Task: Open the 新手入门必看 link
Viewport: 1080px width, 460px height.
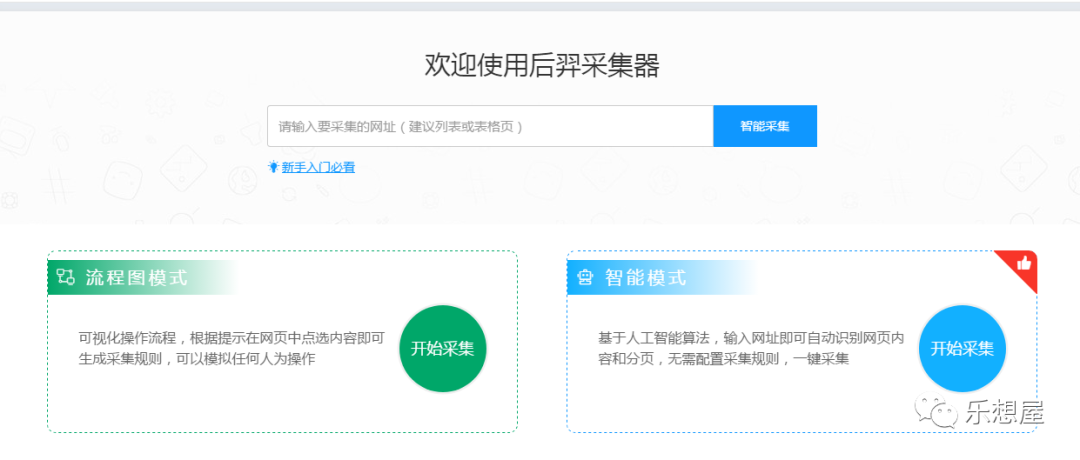Action: [x=318, y=167]
